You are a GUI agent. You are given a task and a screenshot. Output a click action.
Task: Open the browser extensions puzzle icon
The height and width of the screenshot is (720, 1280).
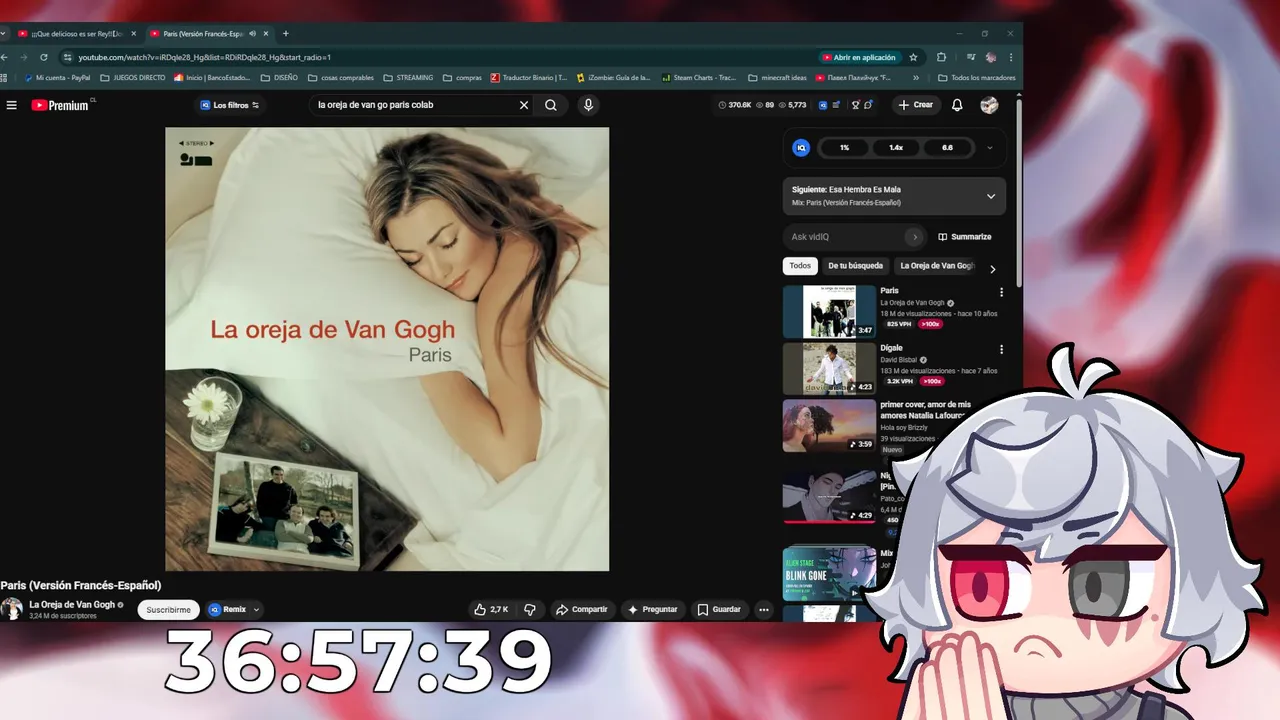941,57
